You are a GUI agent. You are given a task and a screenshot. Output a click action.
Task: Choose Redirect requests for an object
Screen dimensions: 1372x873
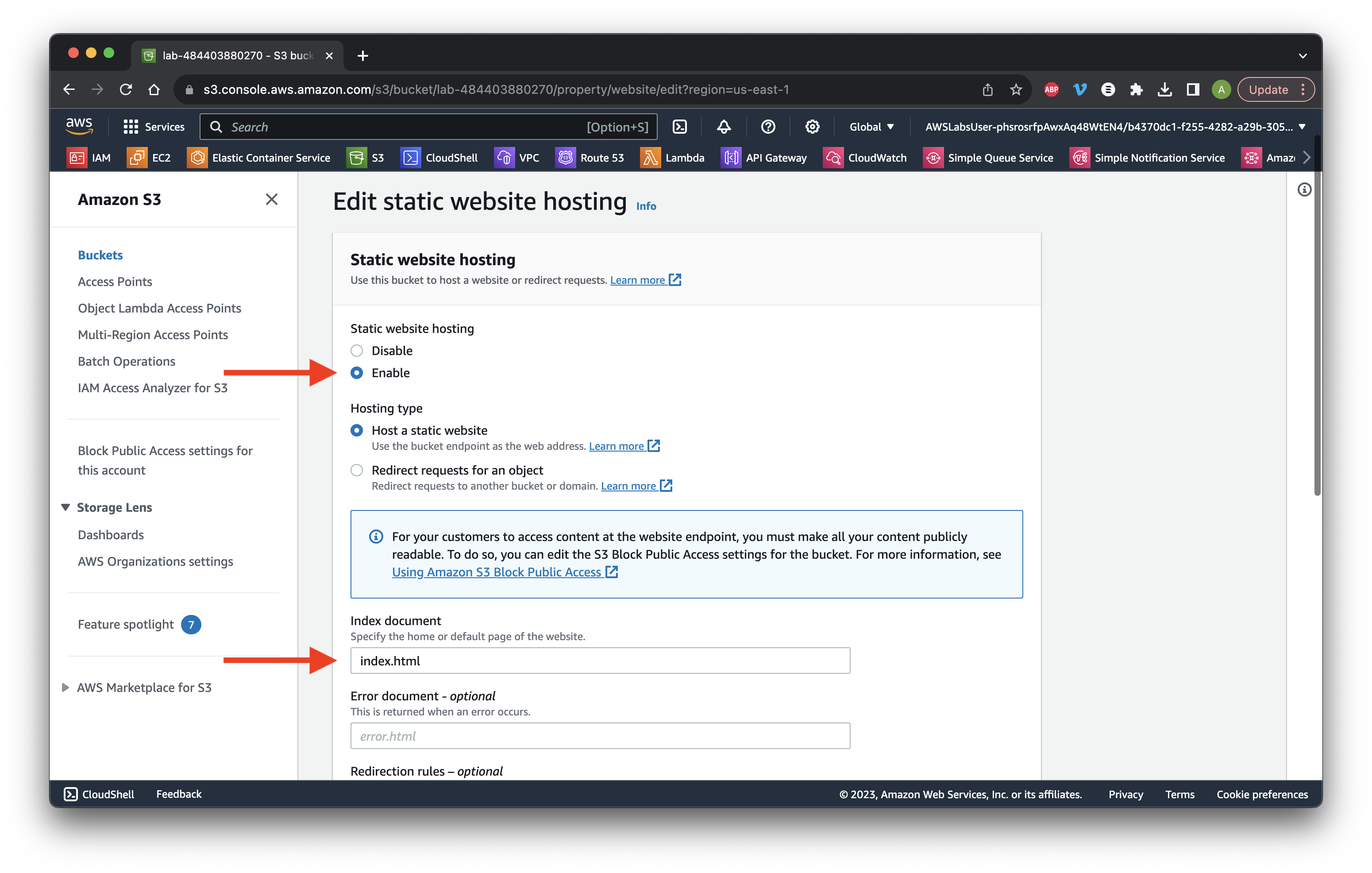tap(357, 470)
